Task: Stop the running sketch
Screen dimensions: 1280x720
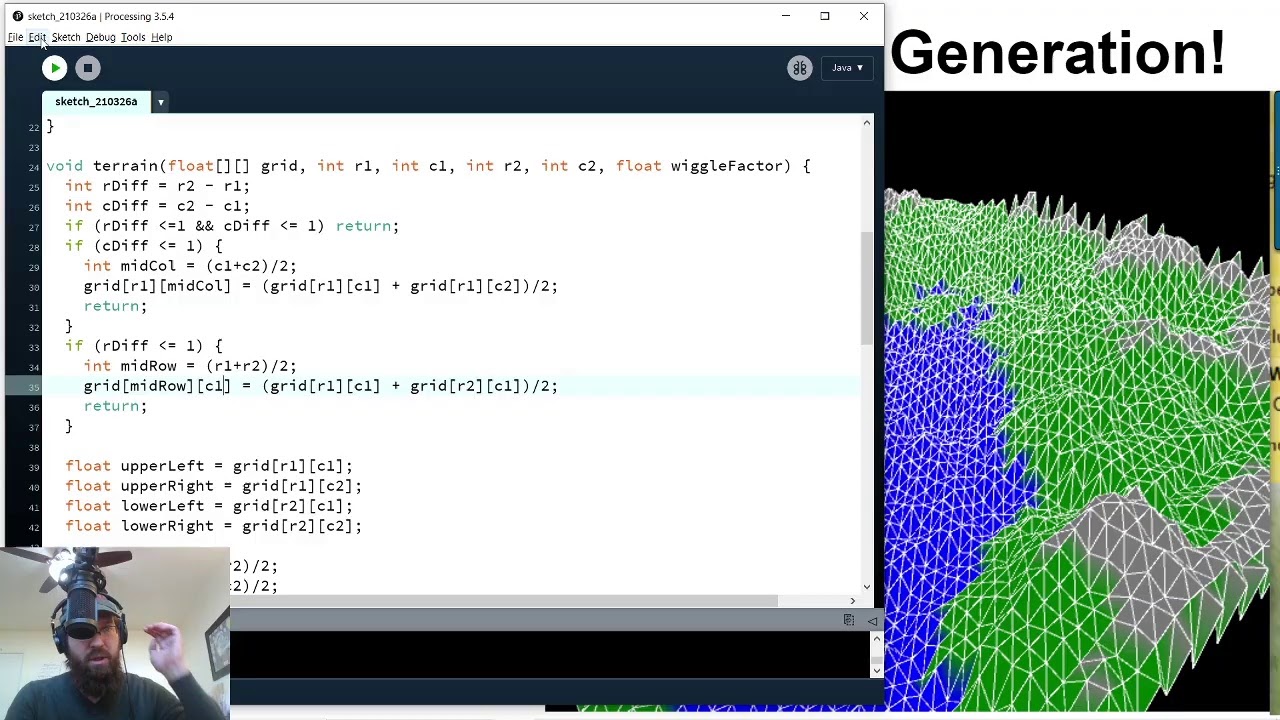Action: [87, 68]
